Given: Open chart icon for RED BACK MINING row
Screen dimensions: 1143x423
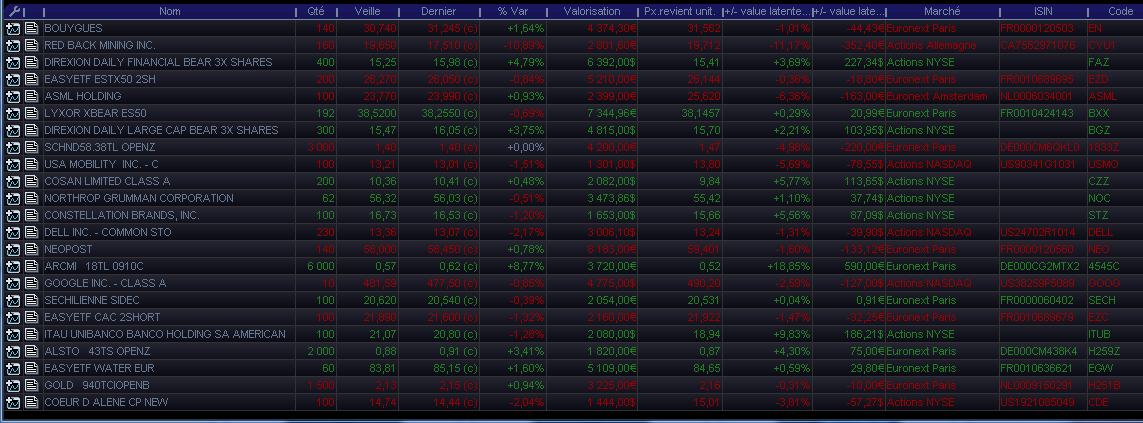Looking at the screenshot, I should coord(13,45).
